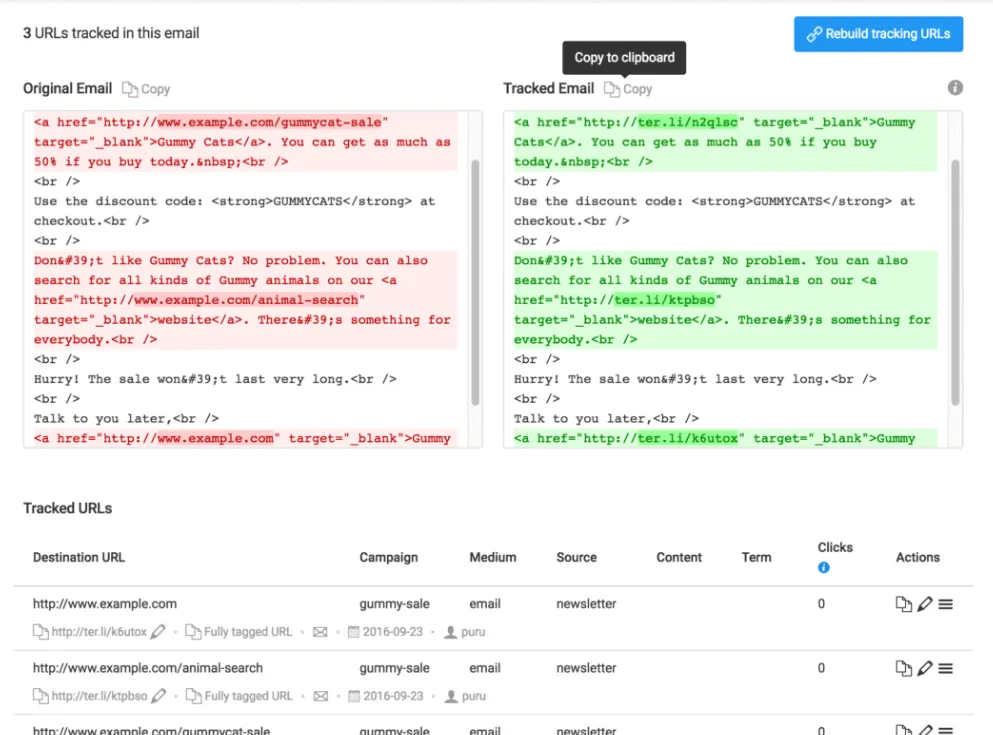Edit the animal-search tracked URL
Viewport: 993px width, 735px height.
tap(925, 668)
